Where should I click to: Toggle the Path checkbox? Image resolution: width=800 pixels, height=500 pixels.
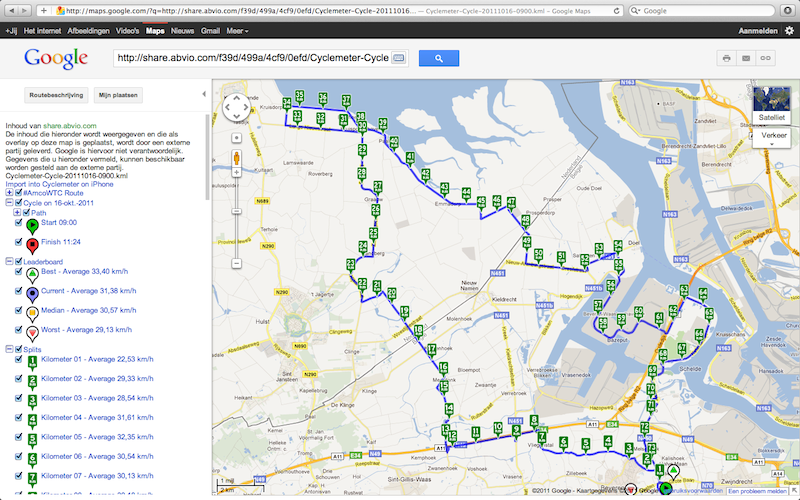(x=27, y=213)
